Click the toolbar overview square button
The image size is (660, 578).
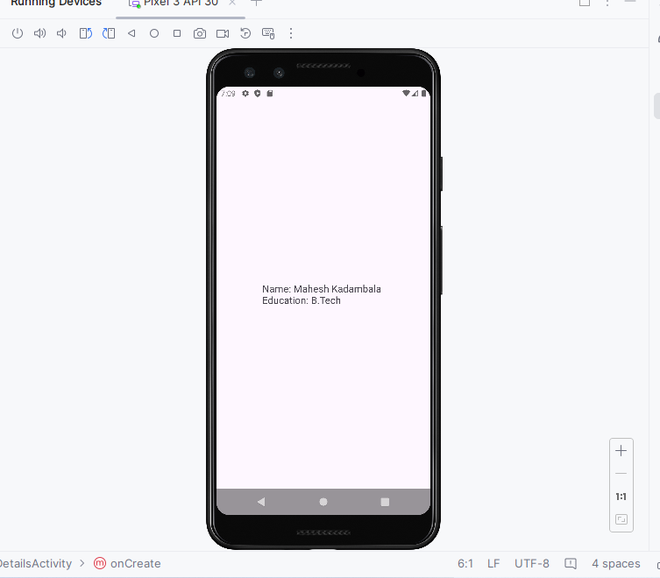click(177, 33)
